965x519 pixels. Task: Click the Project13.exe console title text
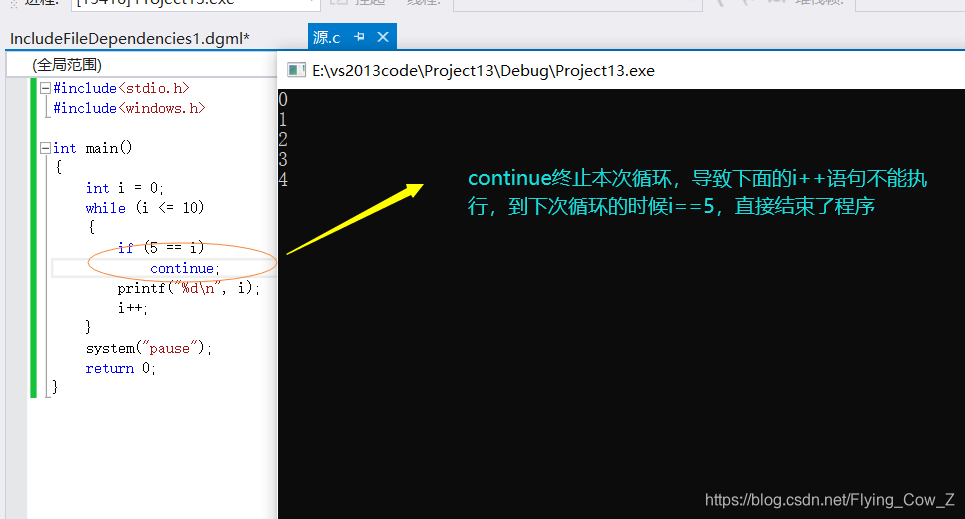pyautogui.click(x=483, y=71)
